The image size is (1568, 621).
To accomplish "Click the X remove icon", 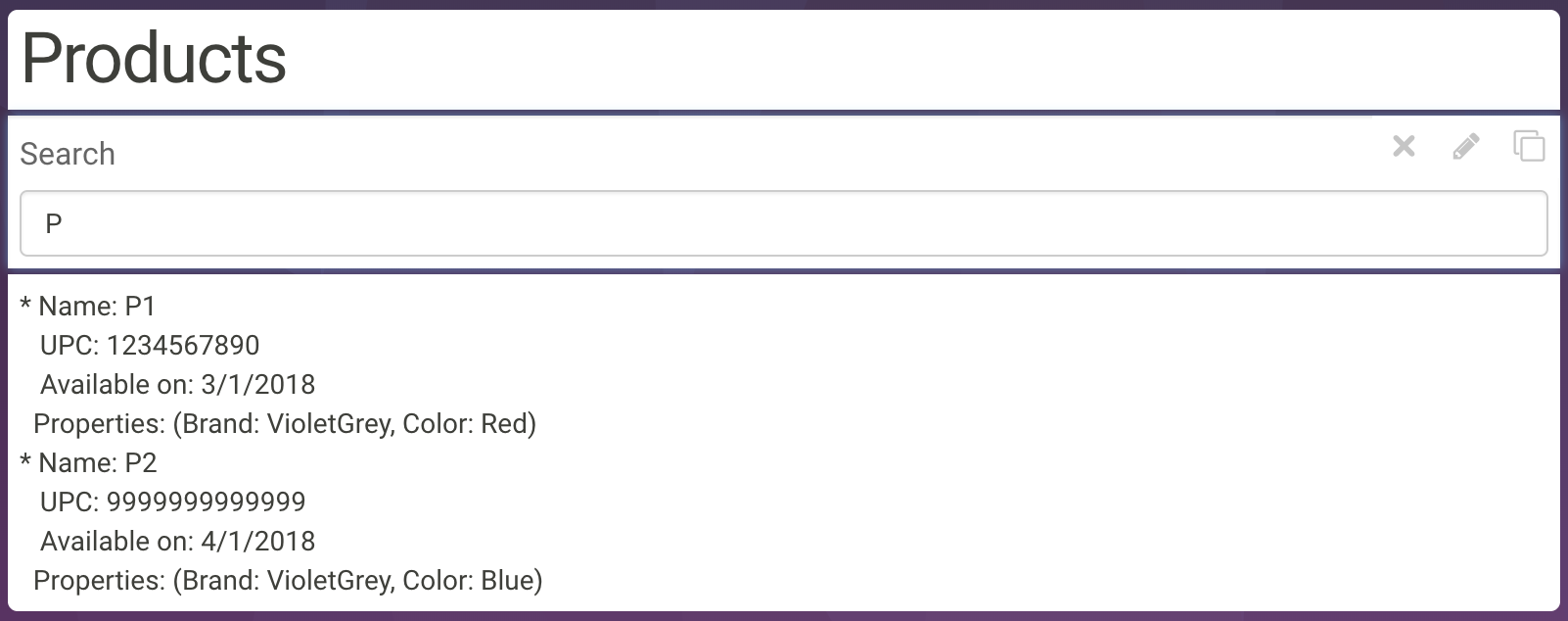I will pos(1404,147).
